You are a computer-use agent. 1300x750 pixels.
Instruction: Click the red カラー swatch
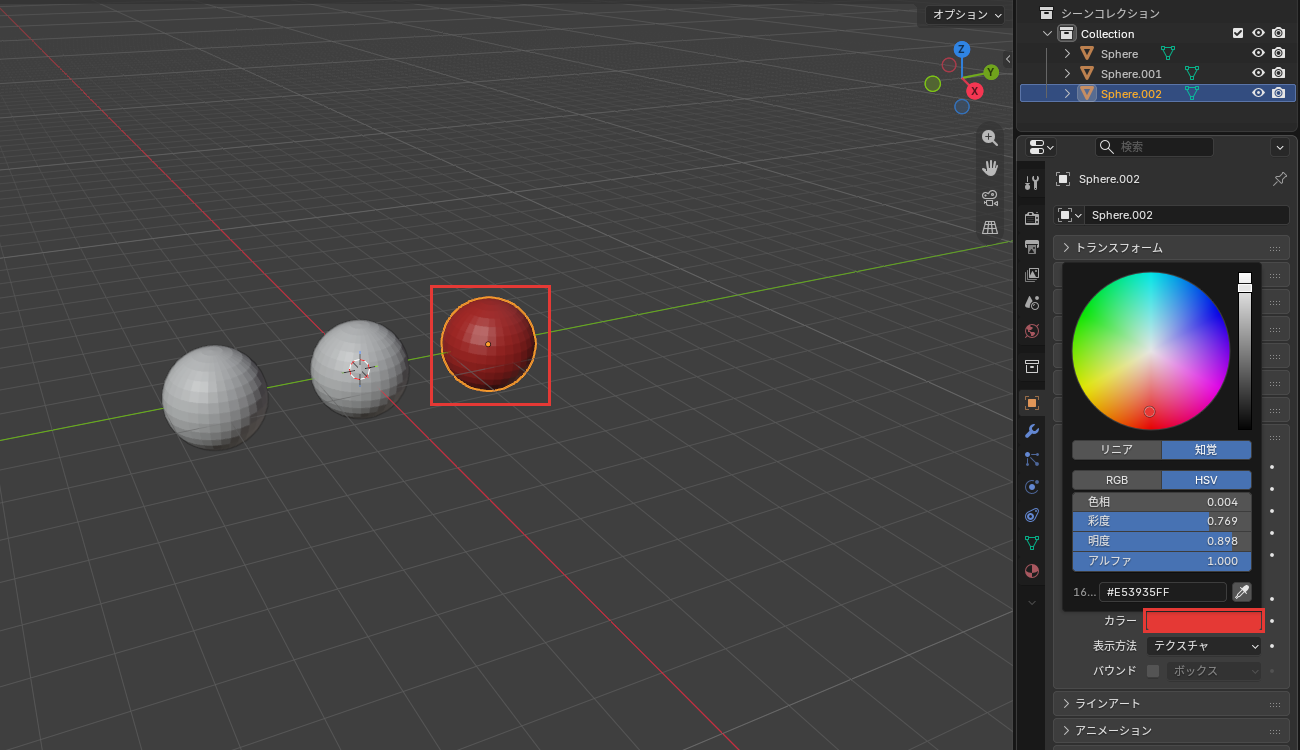click(x=1204, y=621)
